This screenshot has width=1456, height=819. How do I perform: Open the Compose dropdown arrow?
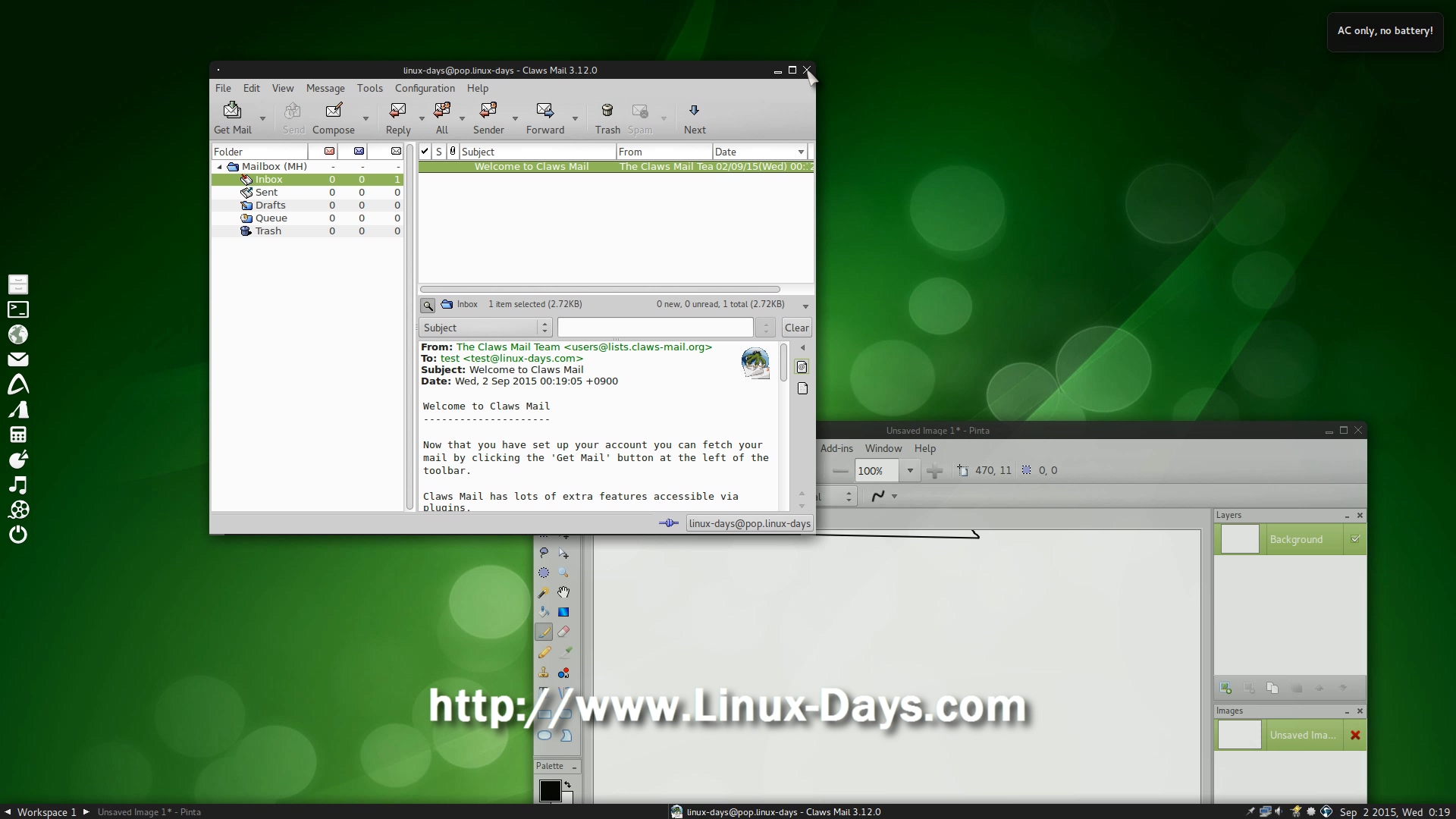coord(366,119)
